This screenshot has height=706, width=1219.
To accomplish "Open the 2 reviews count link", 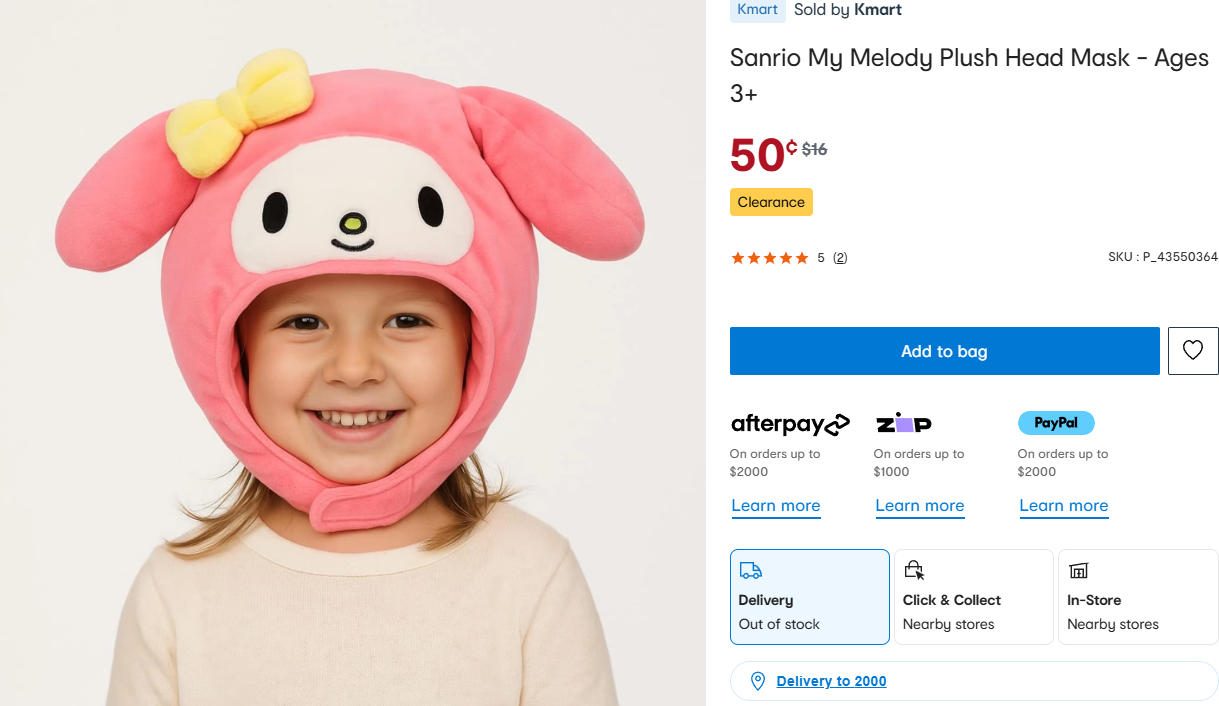I will point(840,258).
